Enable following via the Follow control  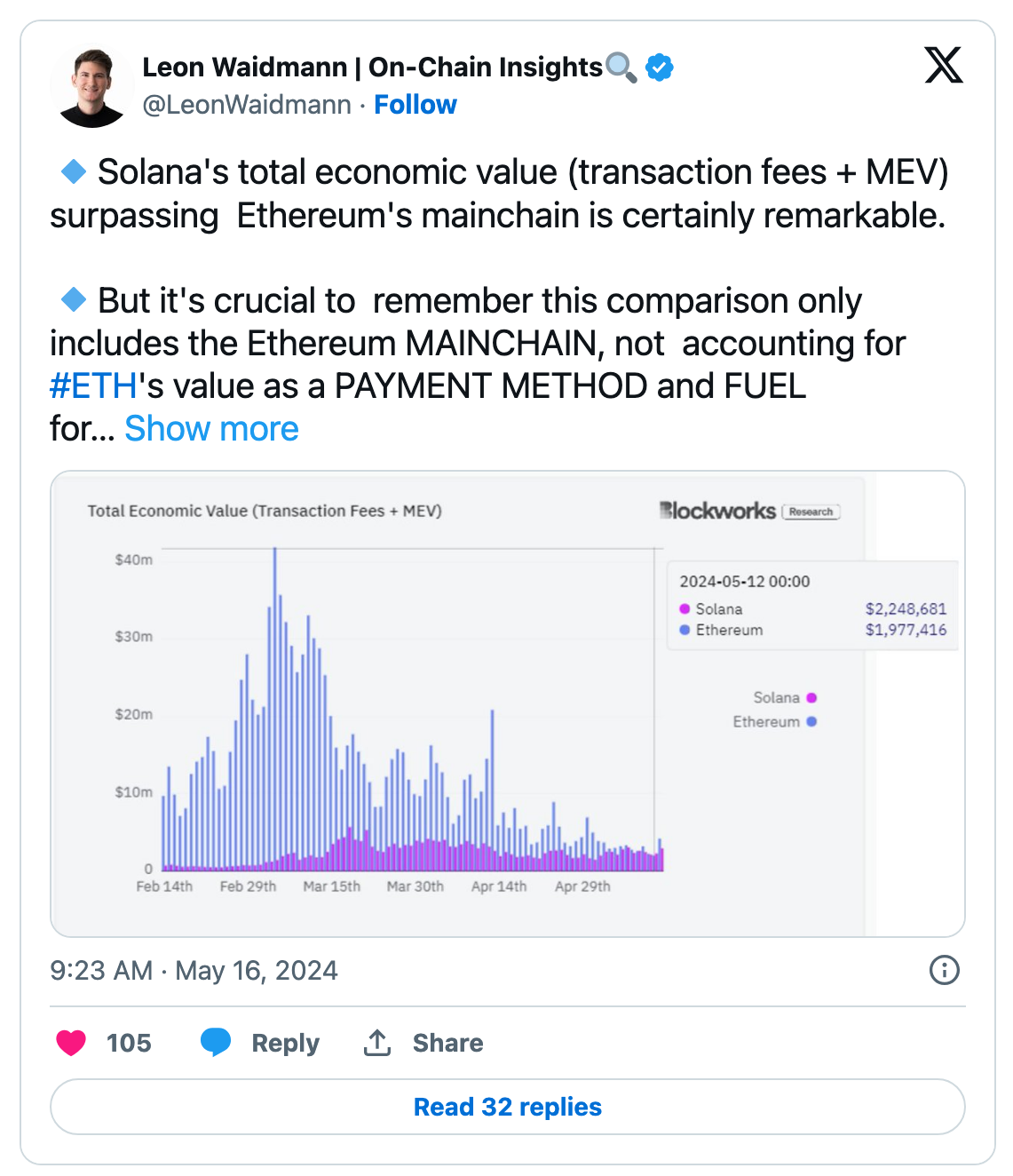point(415,104)
